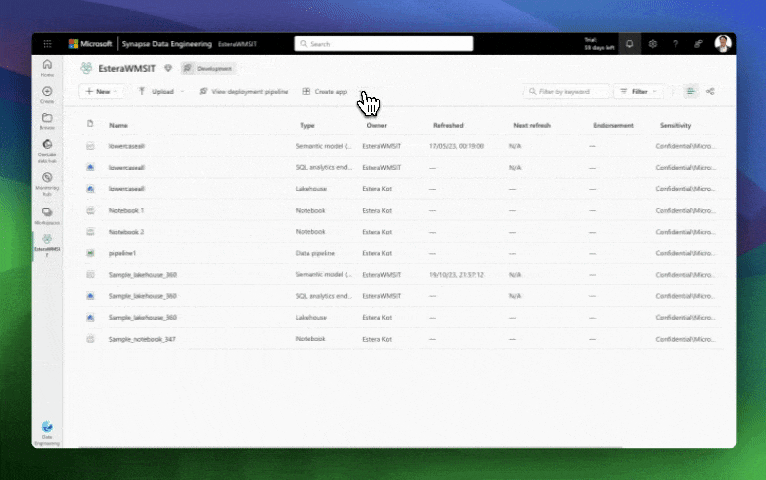This screenshot has width=766, height=480.
Task: Click the top Search box
Action: 384,43
